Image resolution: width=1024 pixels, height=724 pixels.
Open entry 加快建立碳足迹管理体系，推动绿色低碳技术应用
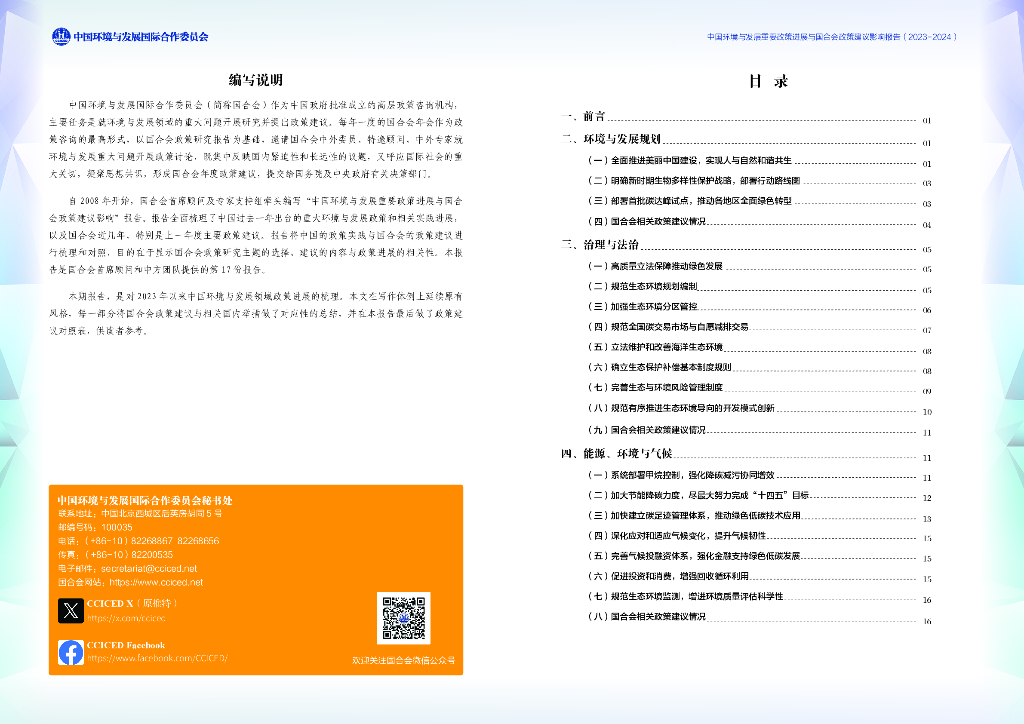tap(759, 516)
